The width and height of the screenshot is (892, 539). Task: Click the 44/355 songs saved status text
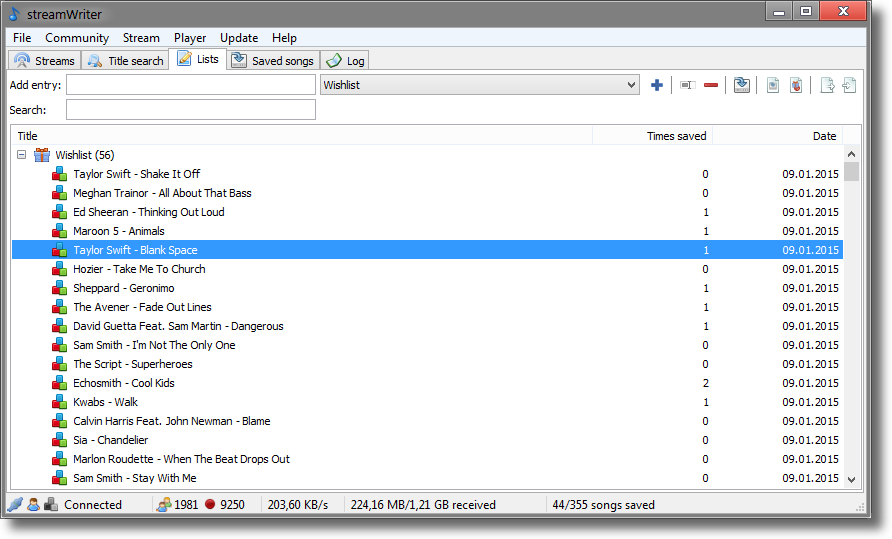click(604, 505)
